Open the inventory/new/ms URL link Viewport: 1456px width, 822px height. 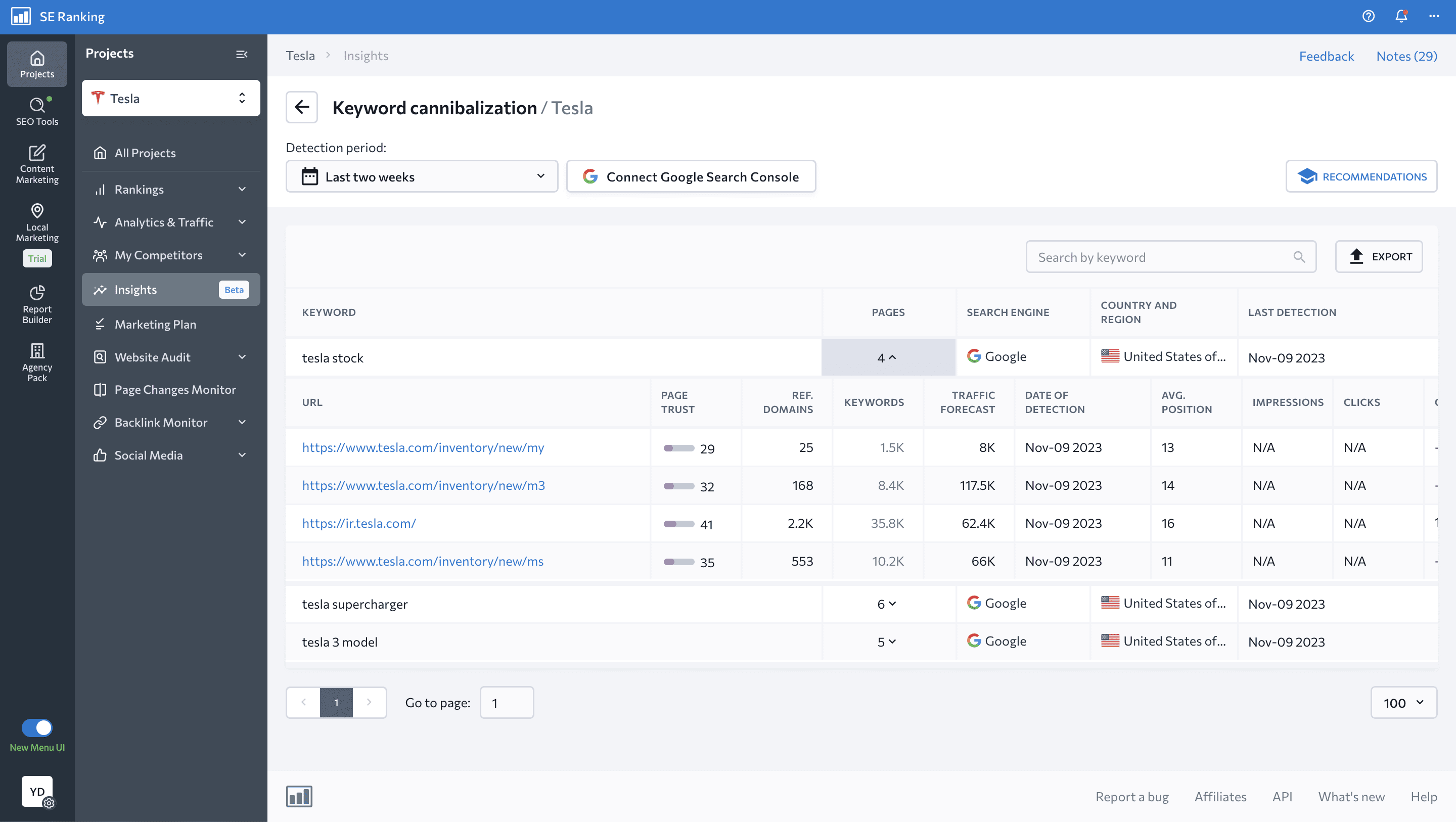[x=423, y=561]
